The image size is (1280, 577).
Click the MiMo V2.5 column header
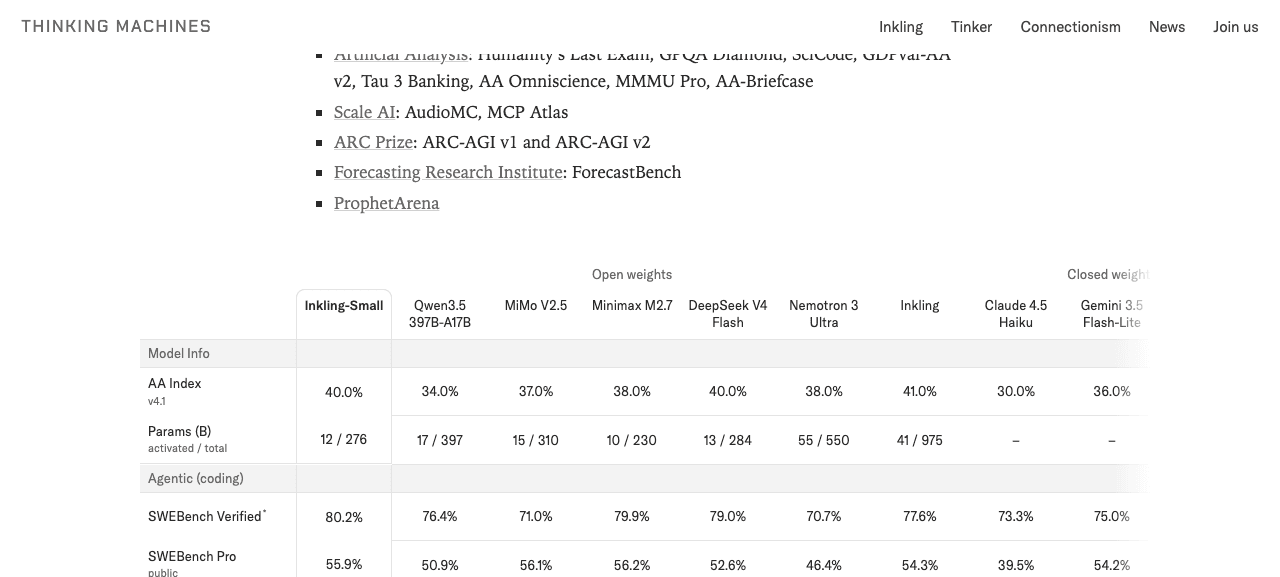click(536, 306)
